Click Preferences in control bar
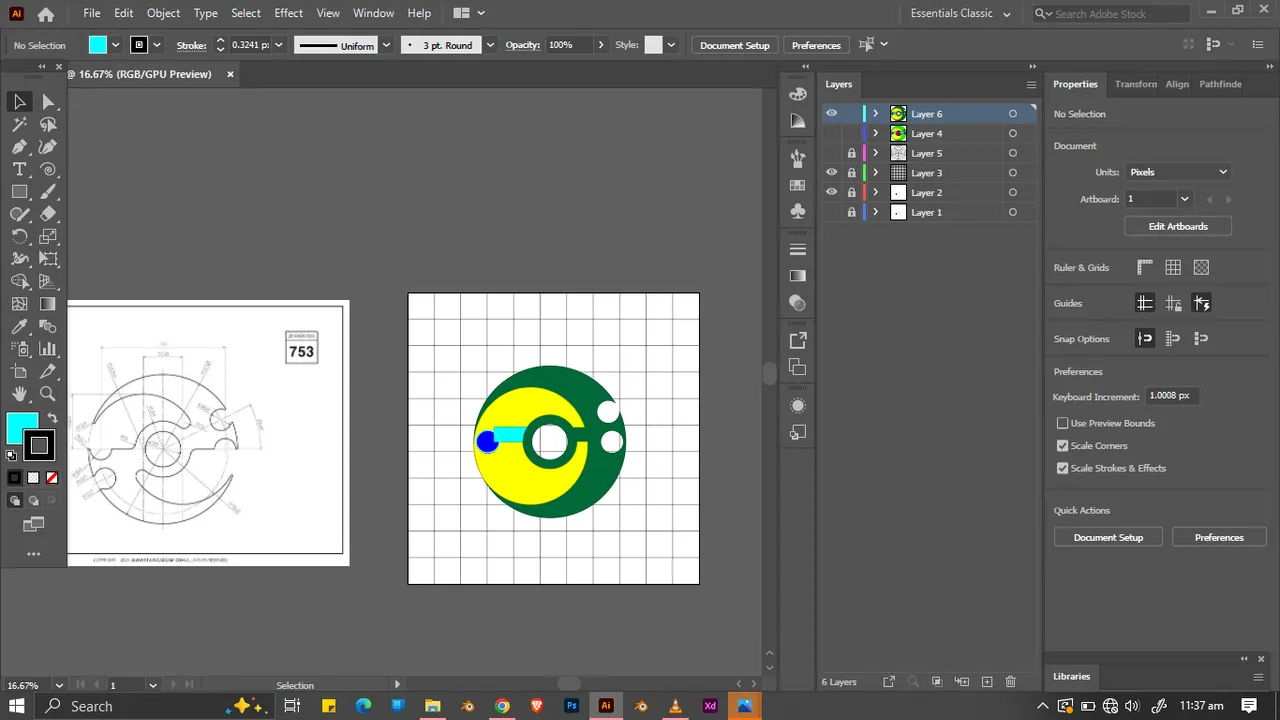The height and width of the screenshot is (720, 1280). tap(816, 45)
